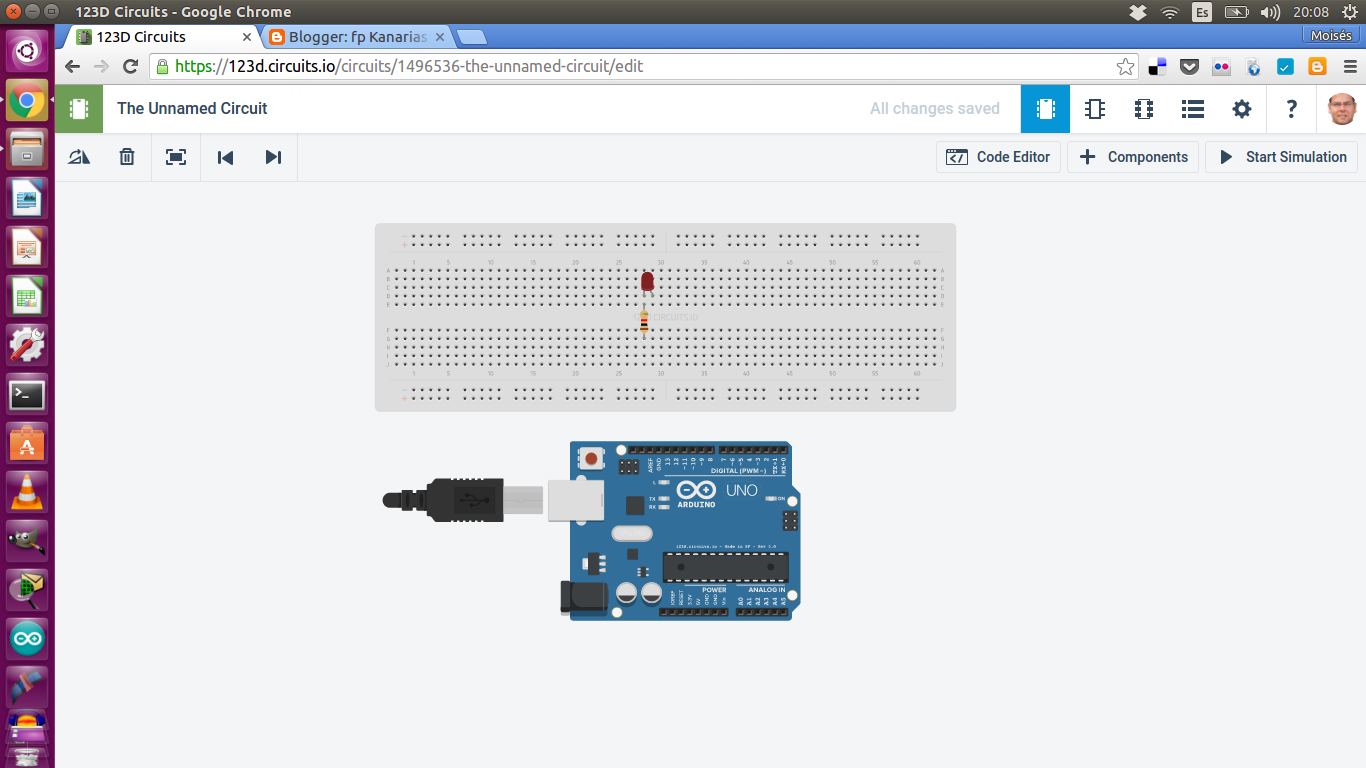
Task: Rotate the selected component
Action: pos(78,157)
